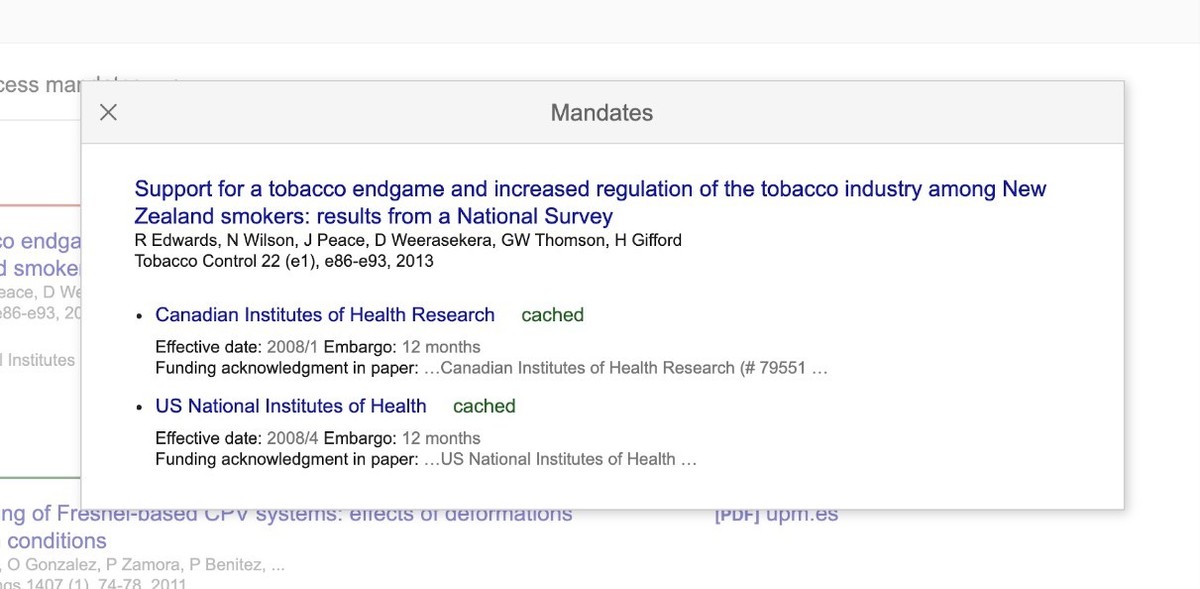Open US National Institutes of Health link
The height and width of the screenshot is (589, 1200).
coord(291,406)
